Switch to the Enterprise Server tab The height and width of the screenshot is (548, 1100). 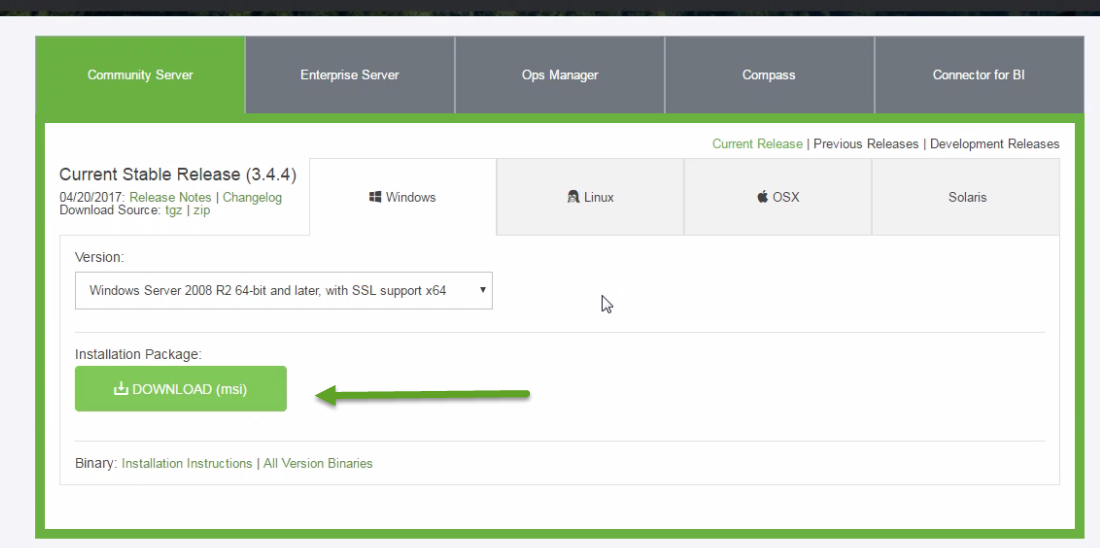[x=349, y=75]
